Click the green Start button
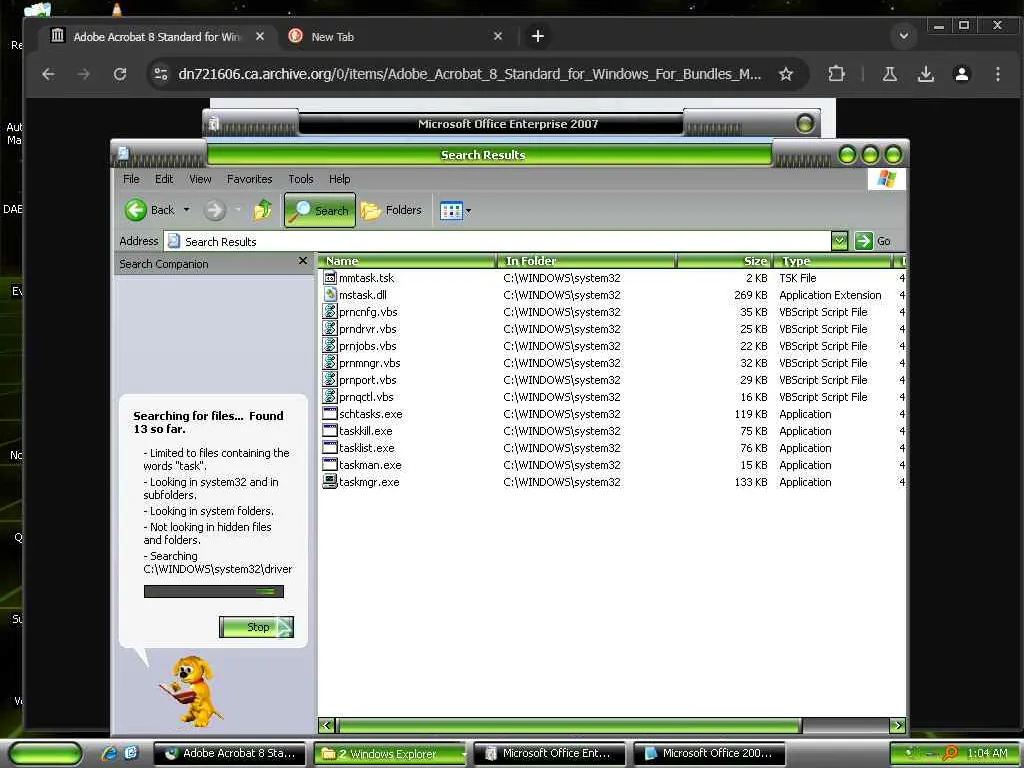 [x=46, y=753]
